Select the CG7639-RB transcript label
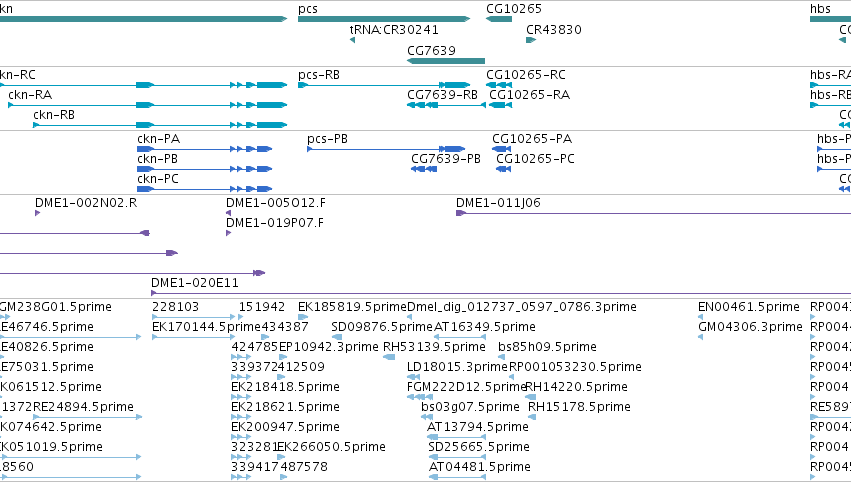Image resolution: width=851 pixels, height=482 pixels. coord(442,95)
